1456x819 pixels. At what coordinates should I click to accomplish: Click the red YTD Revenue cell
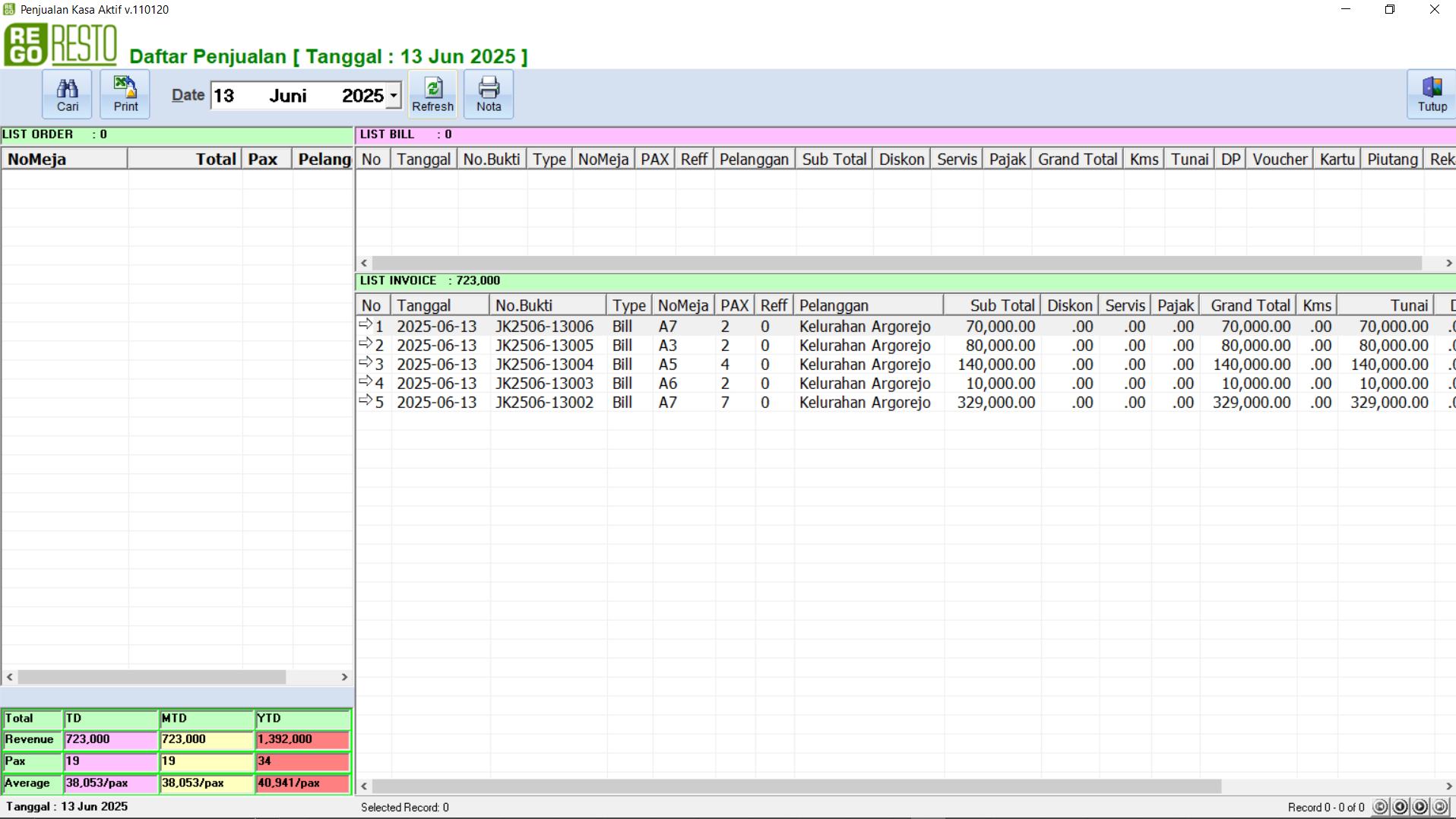(x=302, y=739)
